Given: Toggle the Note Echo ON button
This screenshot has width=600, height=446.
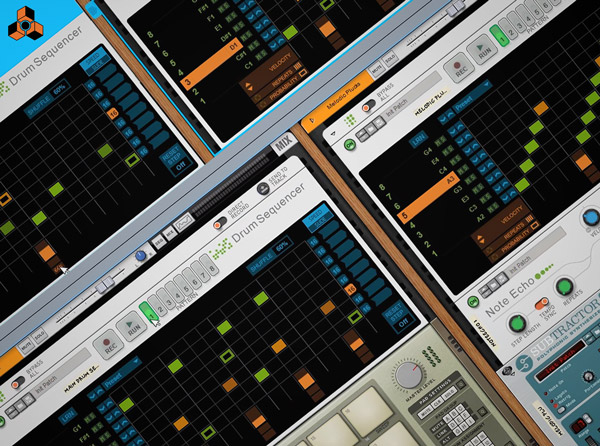Looking at the screenshot, I should point(473,302).
